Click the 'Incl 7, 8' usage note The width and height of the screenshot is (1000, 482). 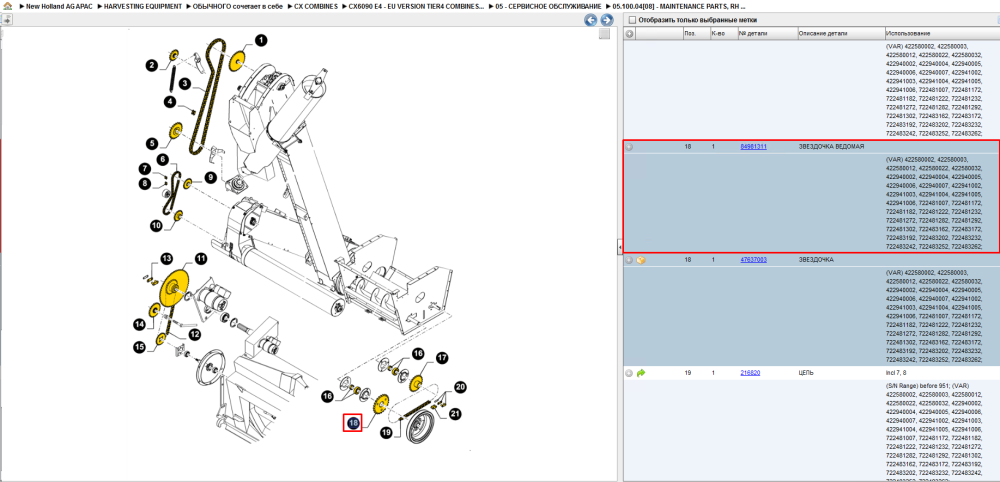898,373
